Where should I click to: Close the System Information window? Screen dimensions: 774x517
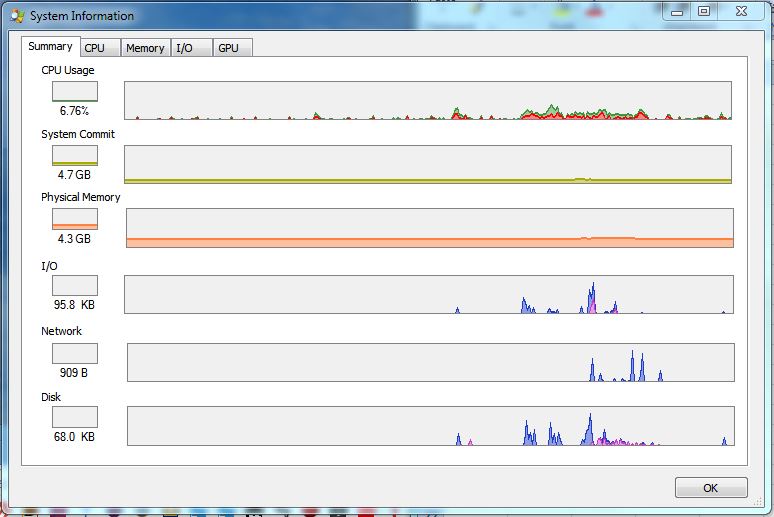(x=741, y=11)
